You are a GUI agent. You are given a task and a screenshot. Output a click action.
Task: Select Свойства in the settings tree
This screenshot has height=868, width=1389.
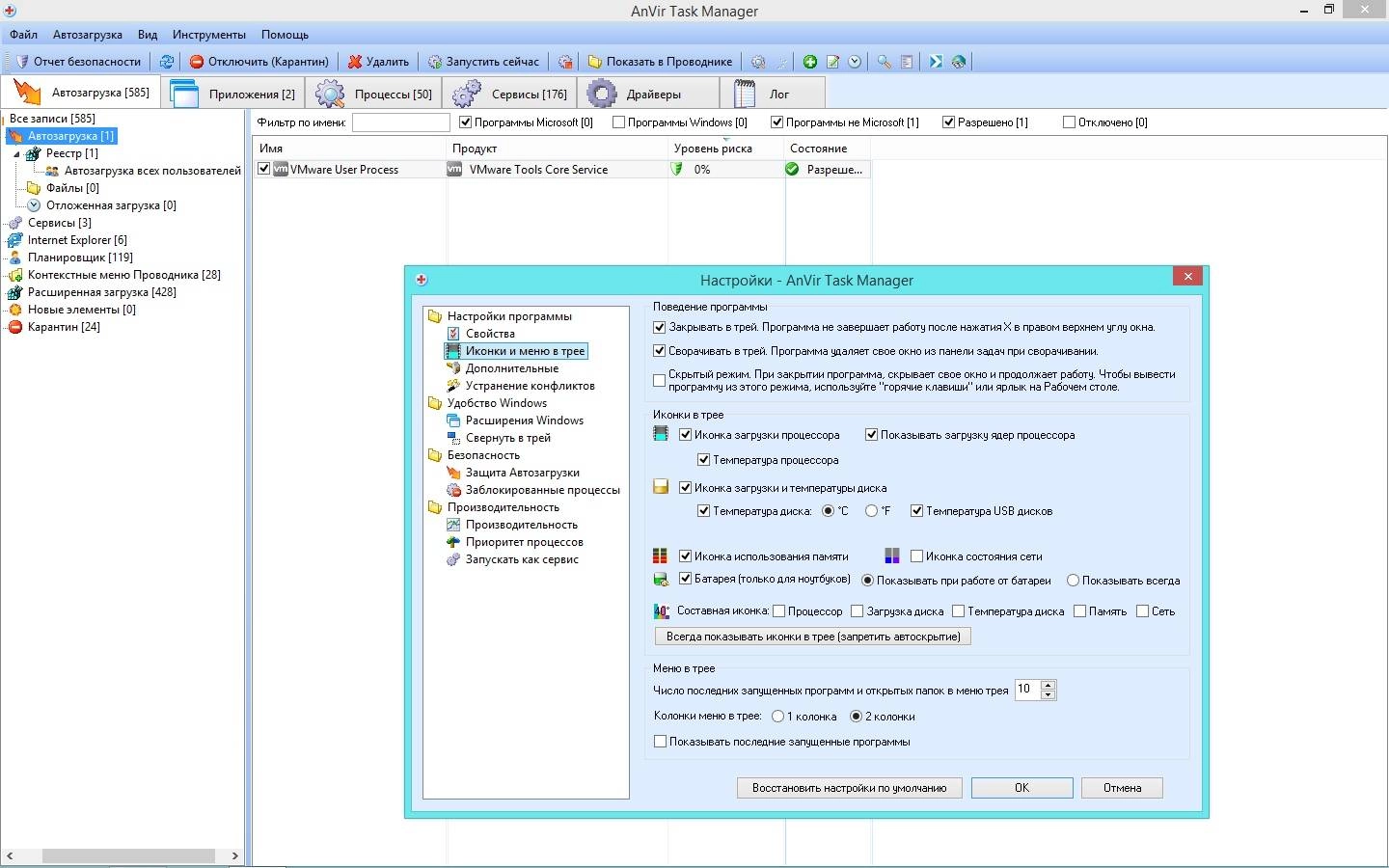tap(490, 334)
